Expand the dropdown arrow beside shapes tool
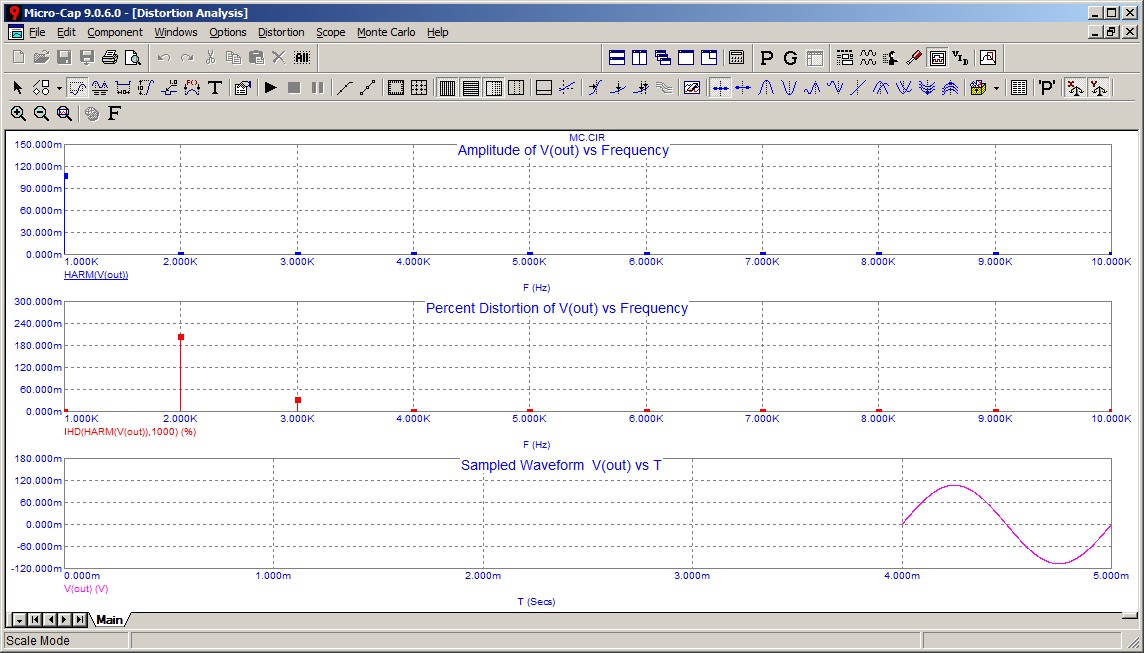The height and width of the screenshot is (653, 1144). point(59,88)
